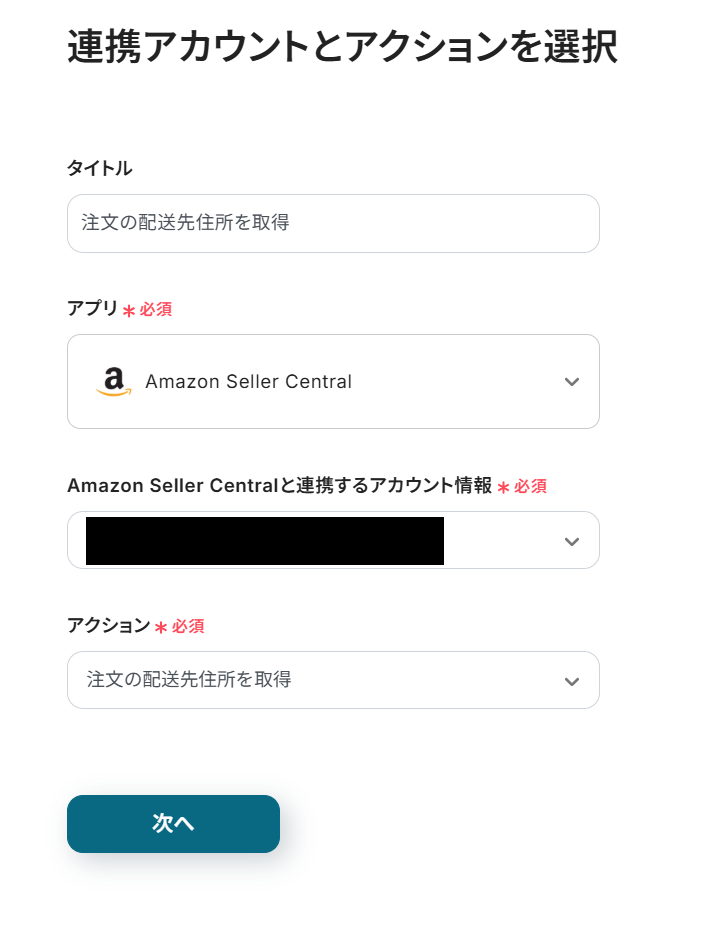
Task: Click the Amazon logo icon in app selector
Action: click(x=114, y=381)
